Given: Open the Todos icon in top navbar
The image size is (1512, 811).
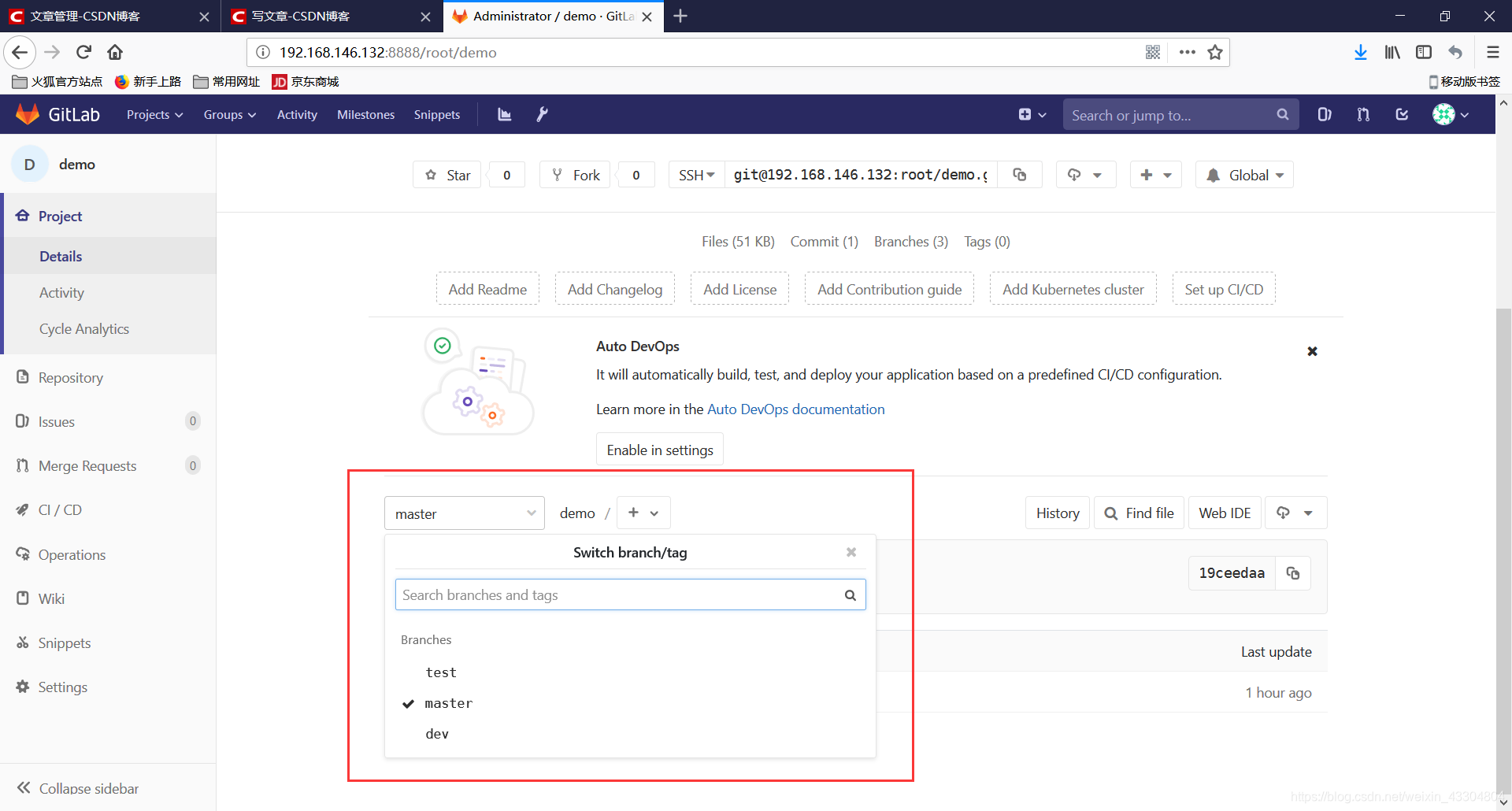Looking at the screenshot, I should point(1402,115).
